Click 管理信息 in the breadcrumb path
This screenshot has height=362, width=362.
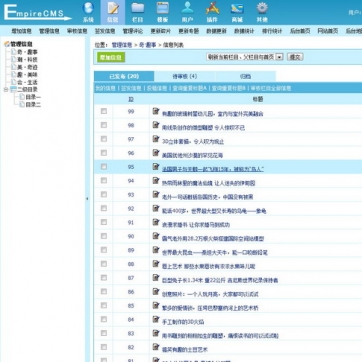122,45
